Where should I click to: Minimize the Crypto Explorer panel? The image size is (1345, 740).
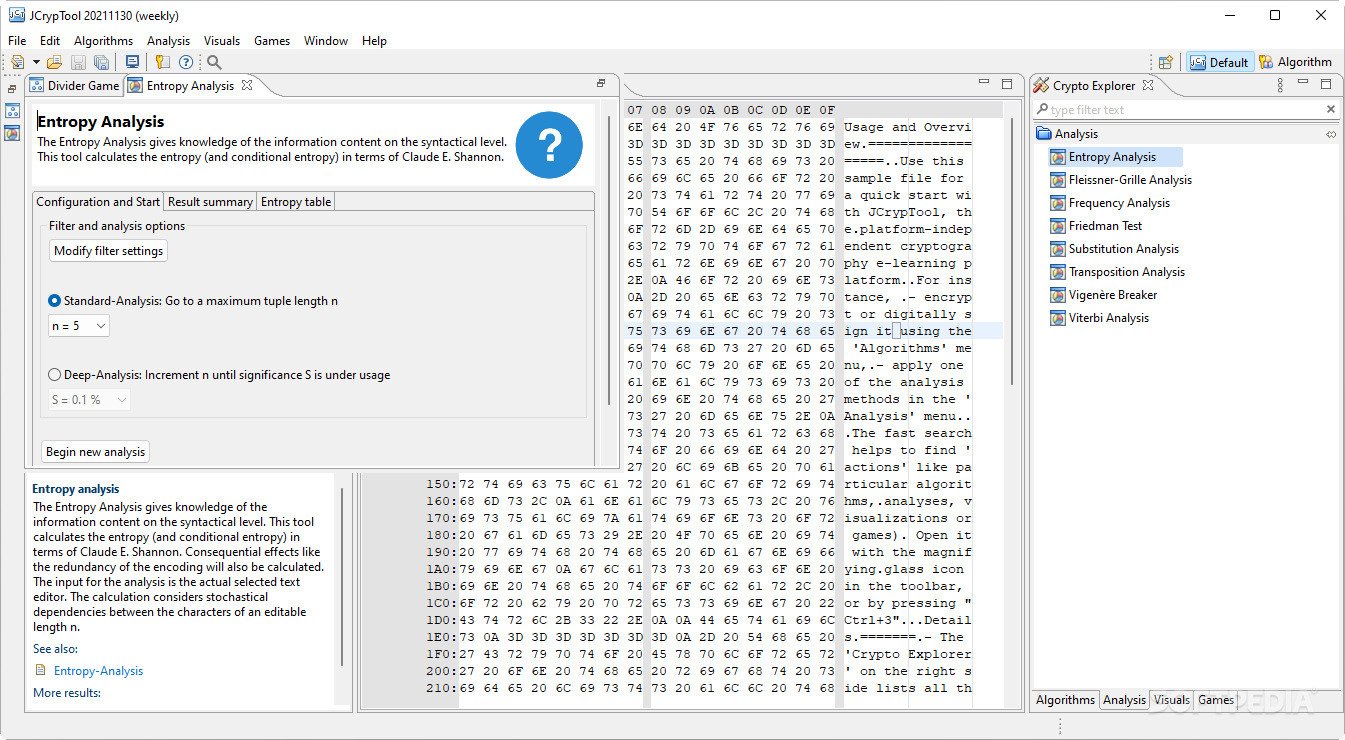[x=1303, y=84]
